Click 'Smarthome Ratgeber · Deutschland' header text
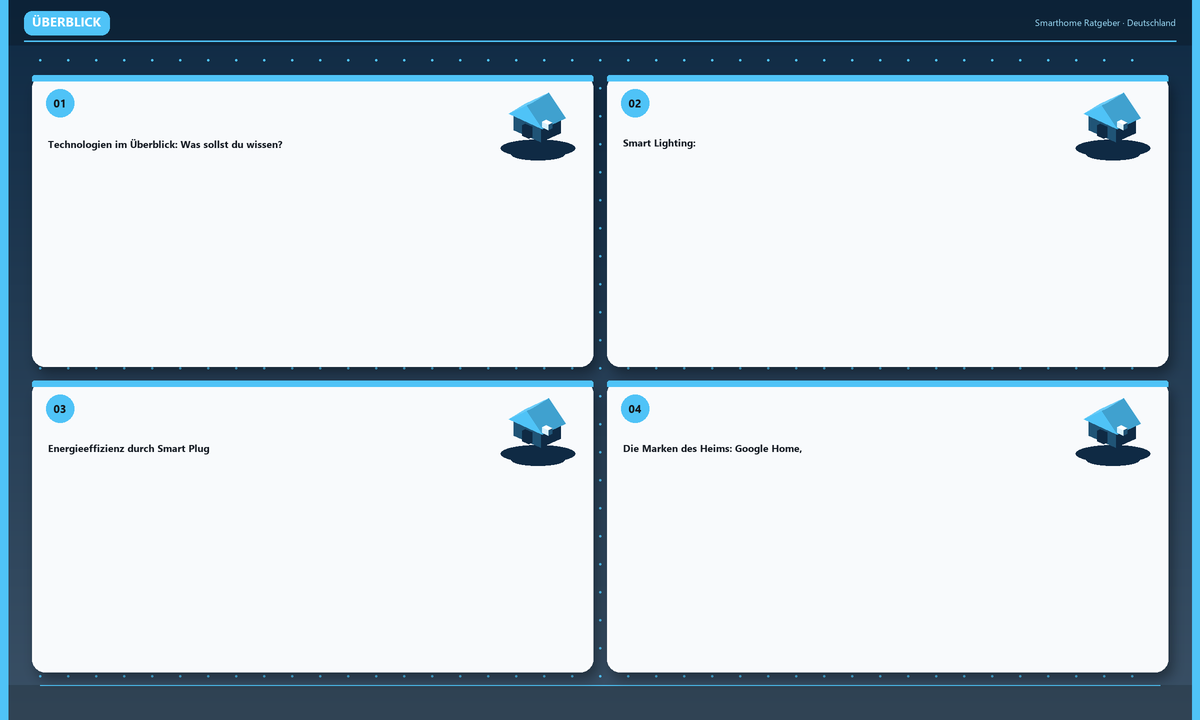This screenshot has width=1200, height=720. tap(1105, 23)
